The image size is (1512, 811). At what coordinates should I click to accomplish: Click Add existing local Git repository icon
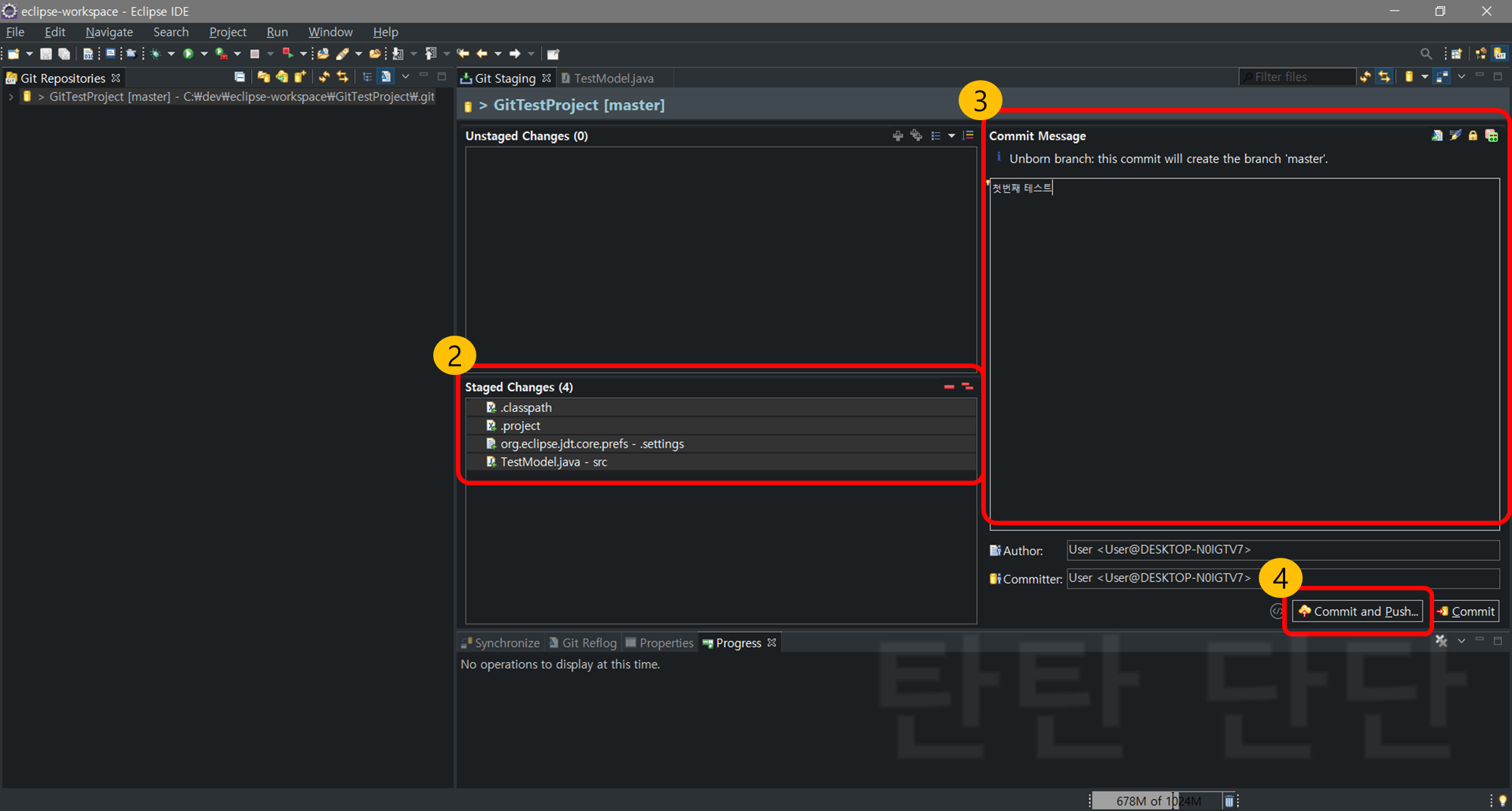[263, 76]
